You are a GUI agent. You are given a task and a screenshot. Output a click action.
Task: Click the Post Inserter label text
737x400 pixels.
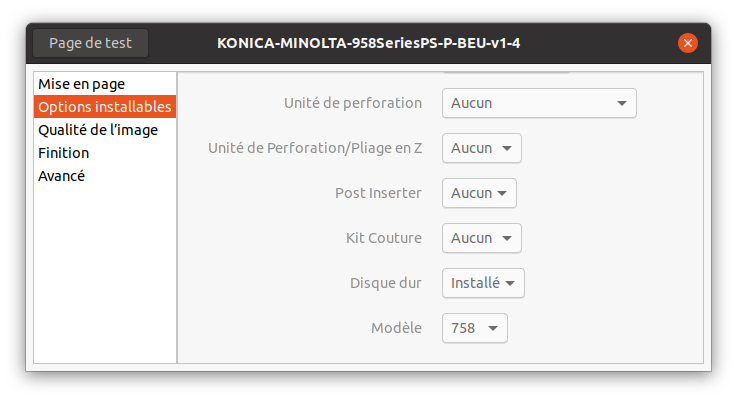378,193
